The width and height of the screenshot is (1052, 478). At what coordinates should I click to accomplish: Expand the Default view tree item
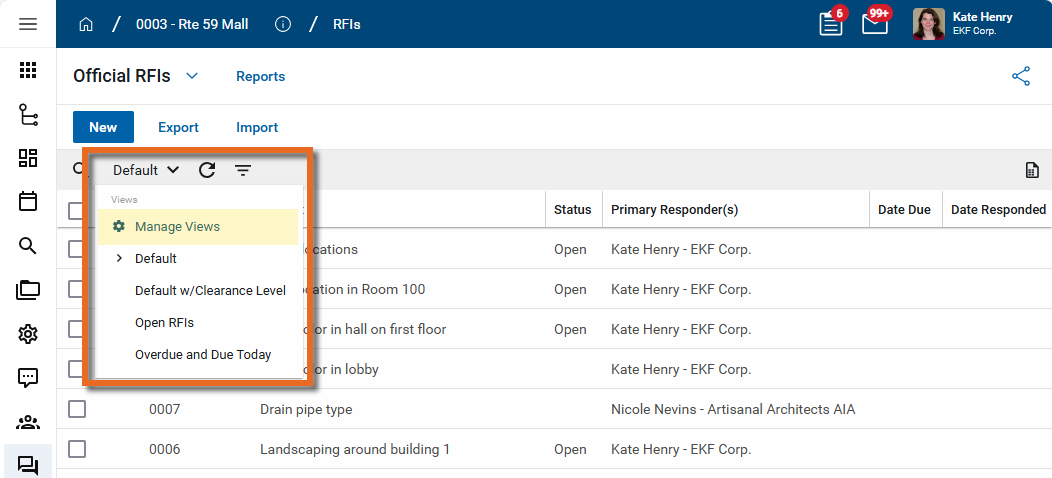click(x=119, y=258)
